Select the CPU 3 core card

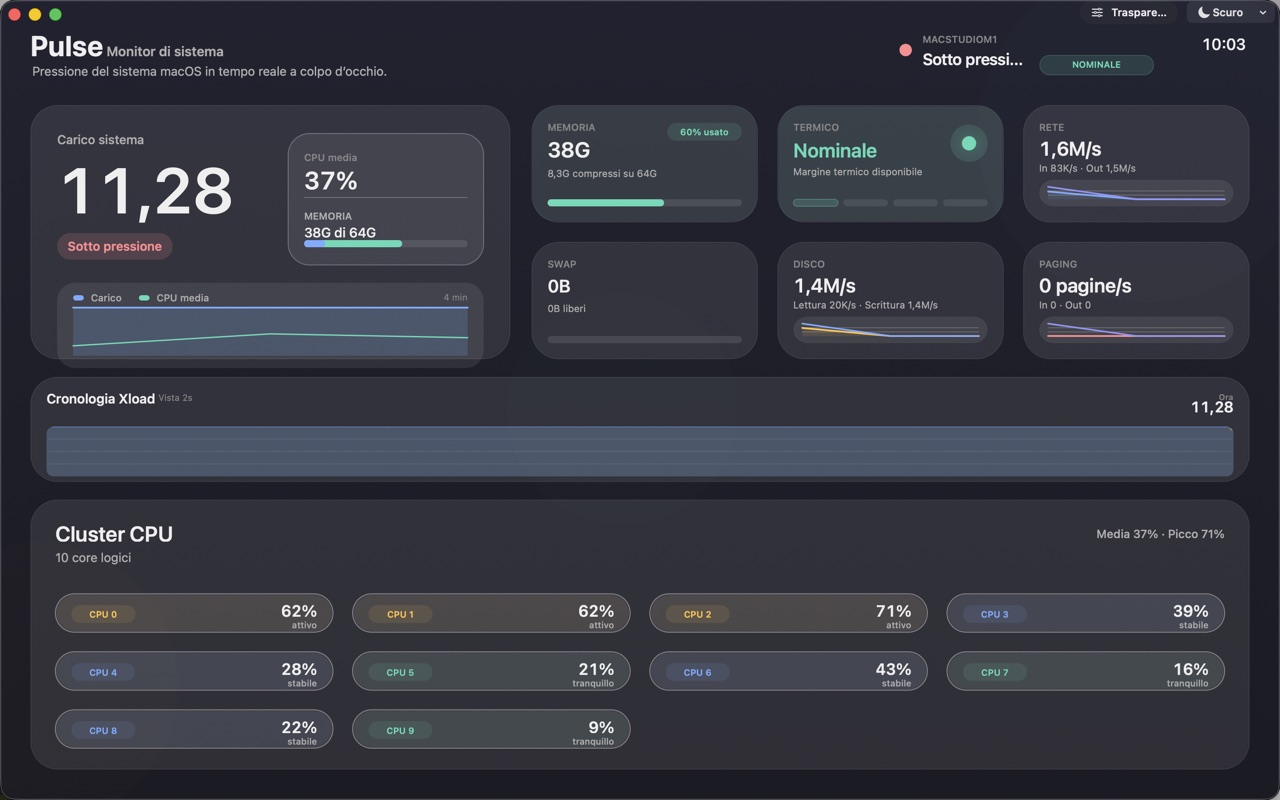click(1085, 613)
